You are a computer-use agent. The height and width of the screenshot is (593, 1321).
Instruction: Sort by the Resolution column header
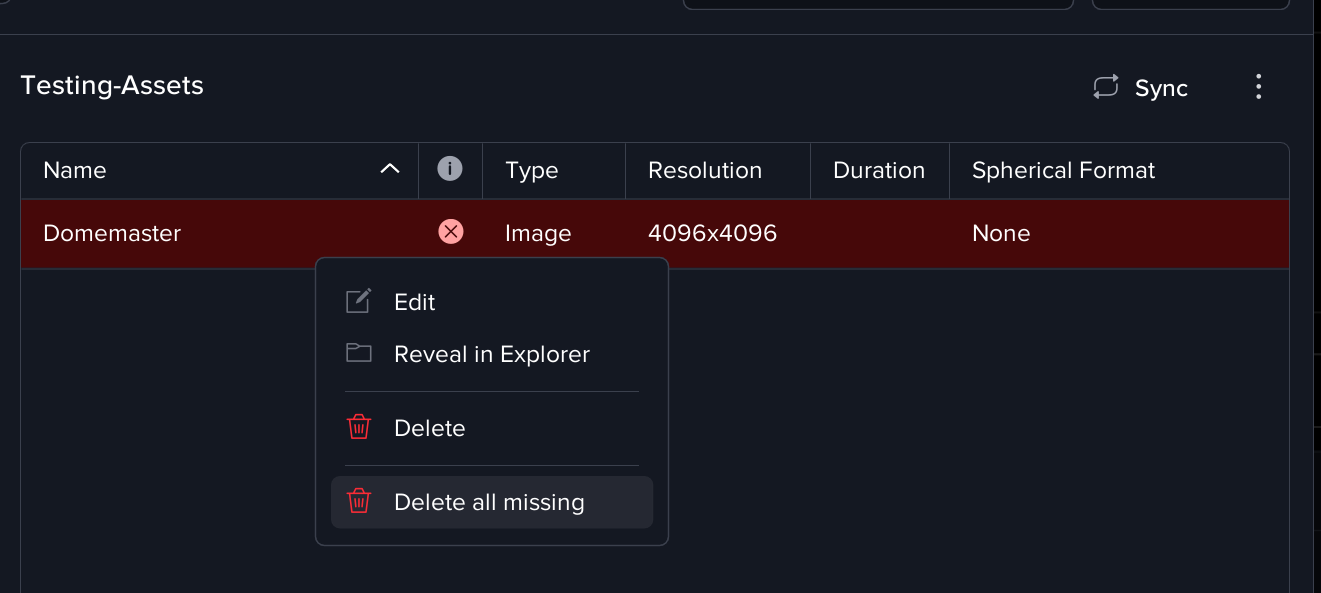coord(704,171)
